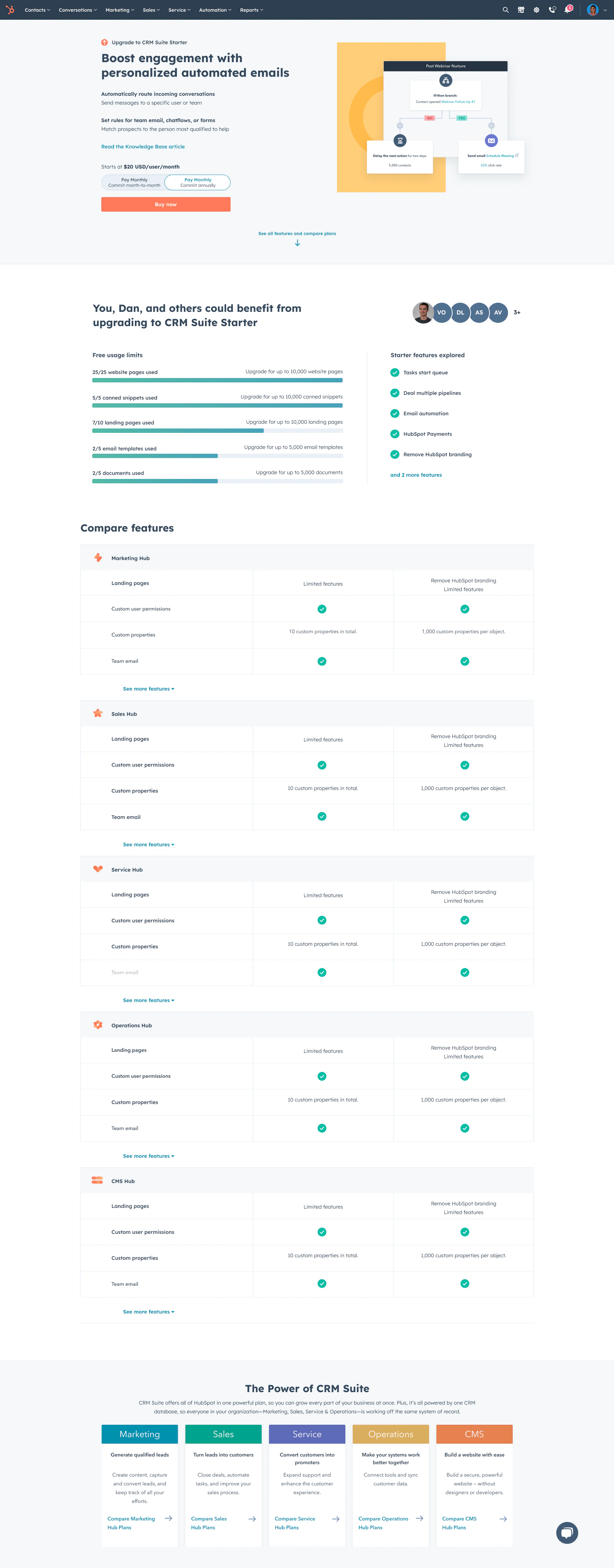Open the chat widget bubble
This screenshot has height=1568, width=614.
[567, 1532]
